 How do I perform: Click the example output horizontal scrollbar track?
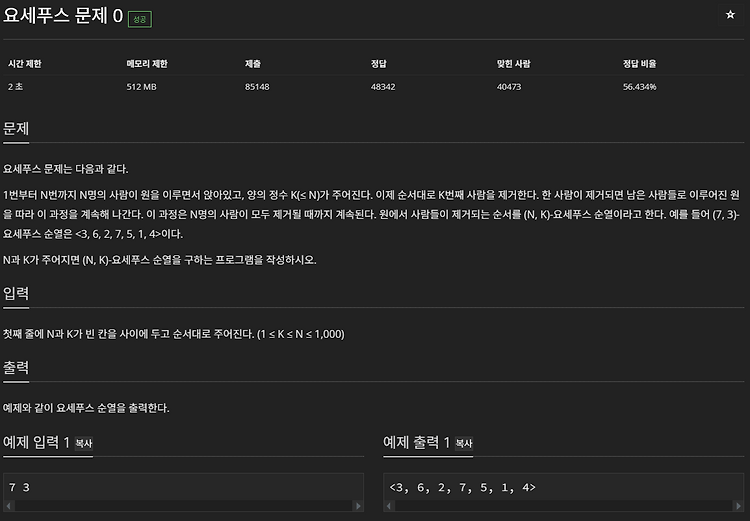(563, 506)
